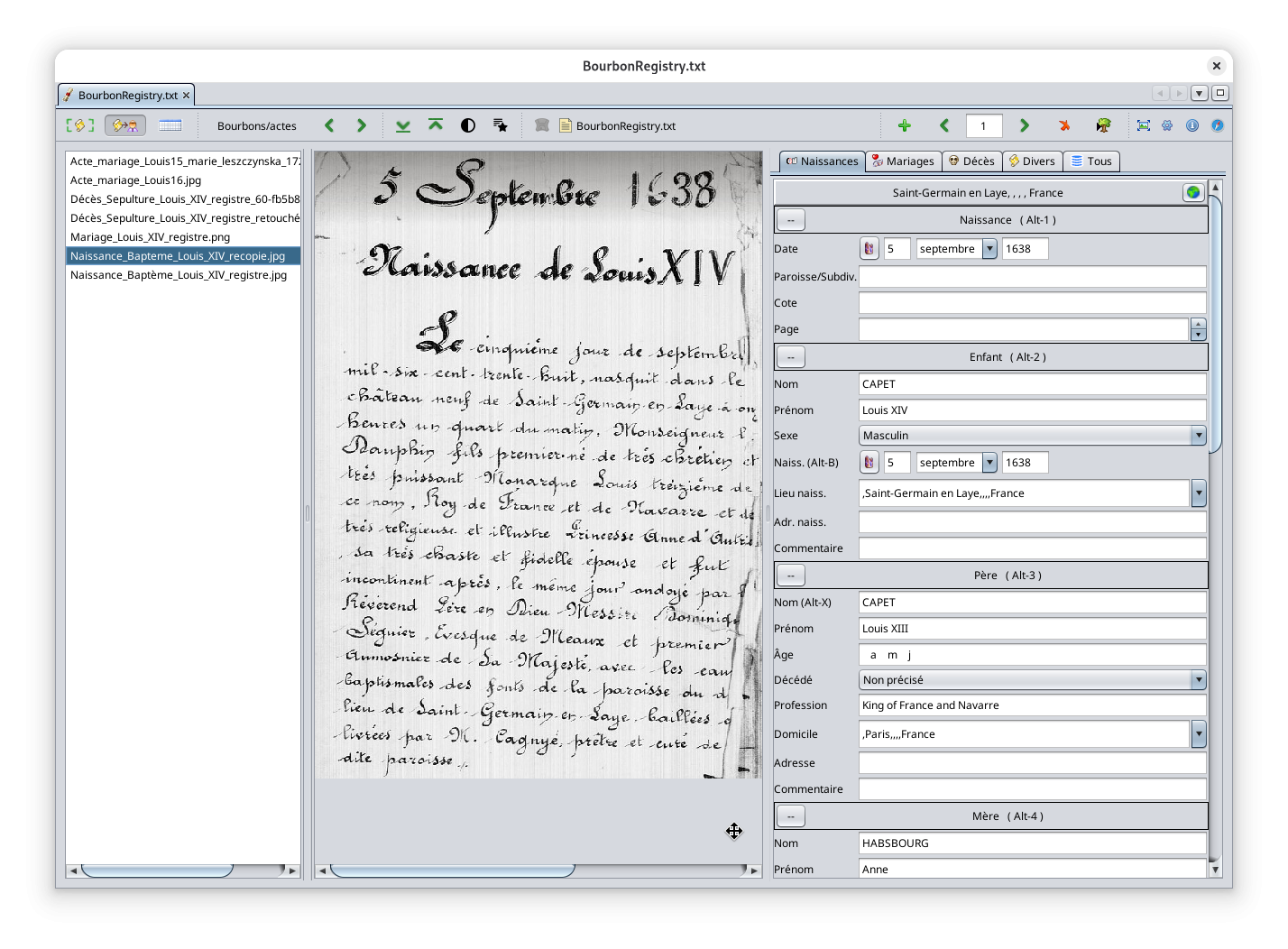The height and width of the screenshot is (949, 1288).
Task: Increase the Page spinner value
Action: coord(1199,324)
